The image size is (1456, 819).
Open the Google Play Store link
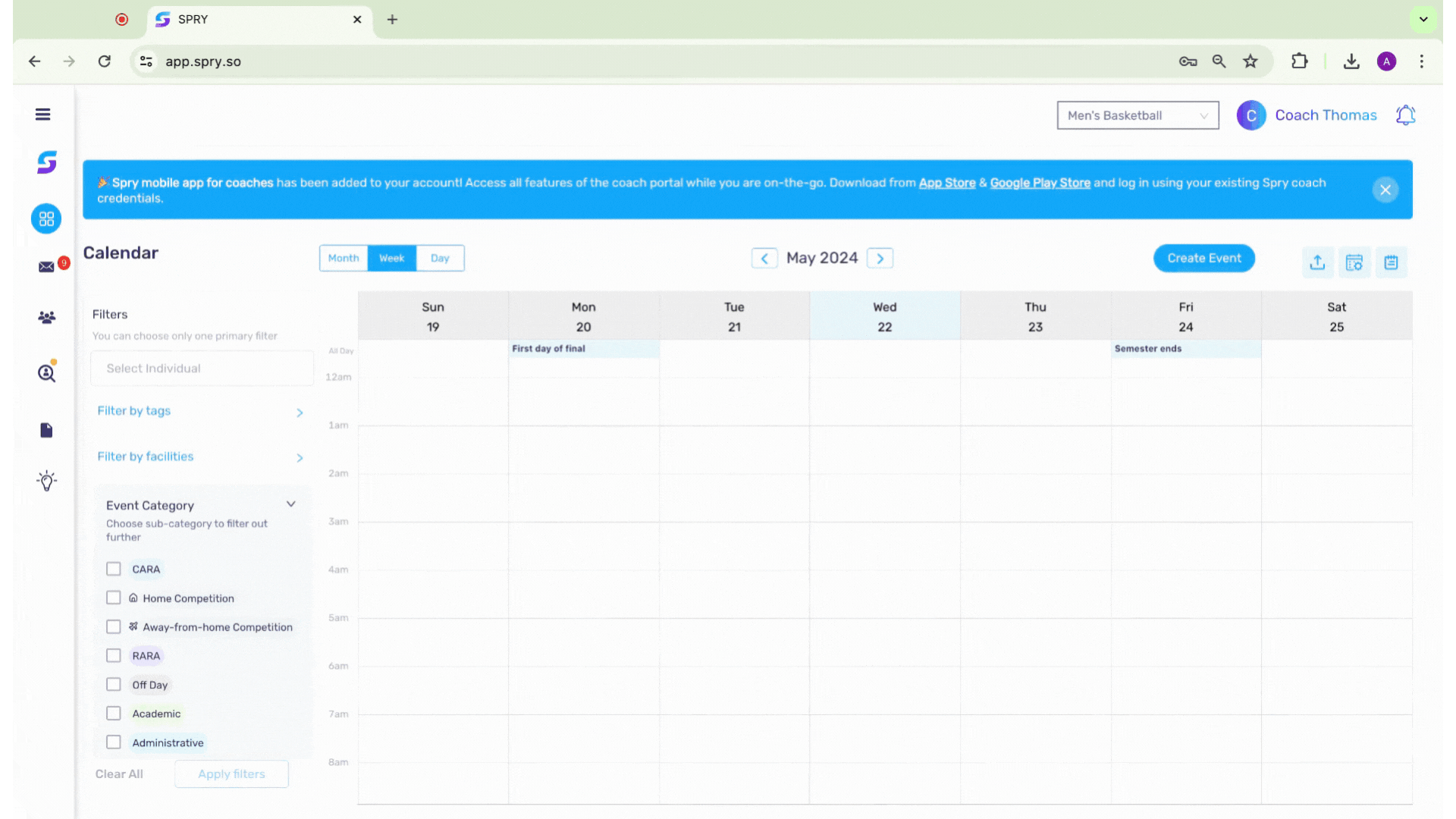click(x=1040, y=183)
